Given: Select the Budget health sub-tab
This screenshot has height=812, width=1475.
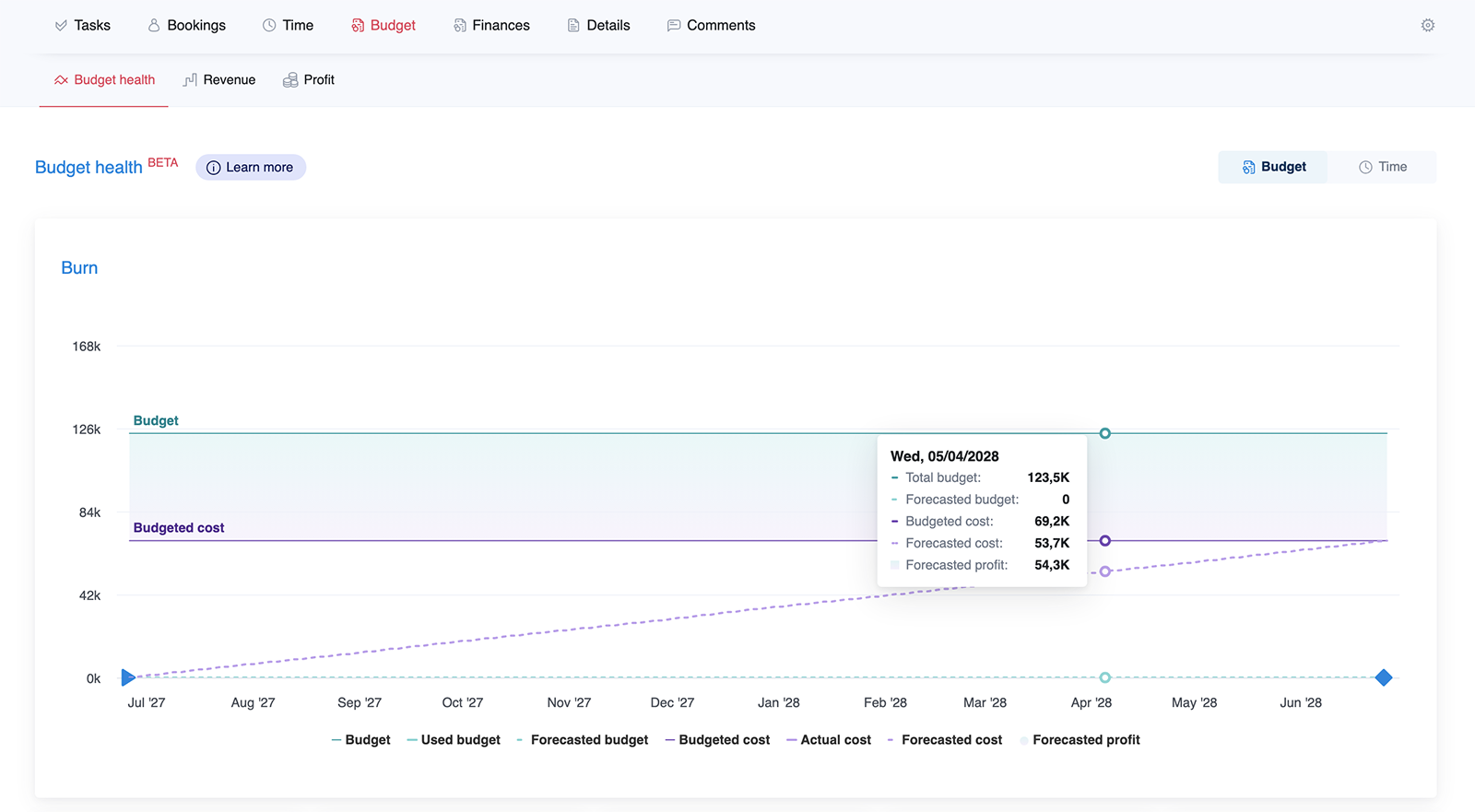Looking at the screenshot, I should click(104, 80).
